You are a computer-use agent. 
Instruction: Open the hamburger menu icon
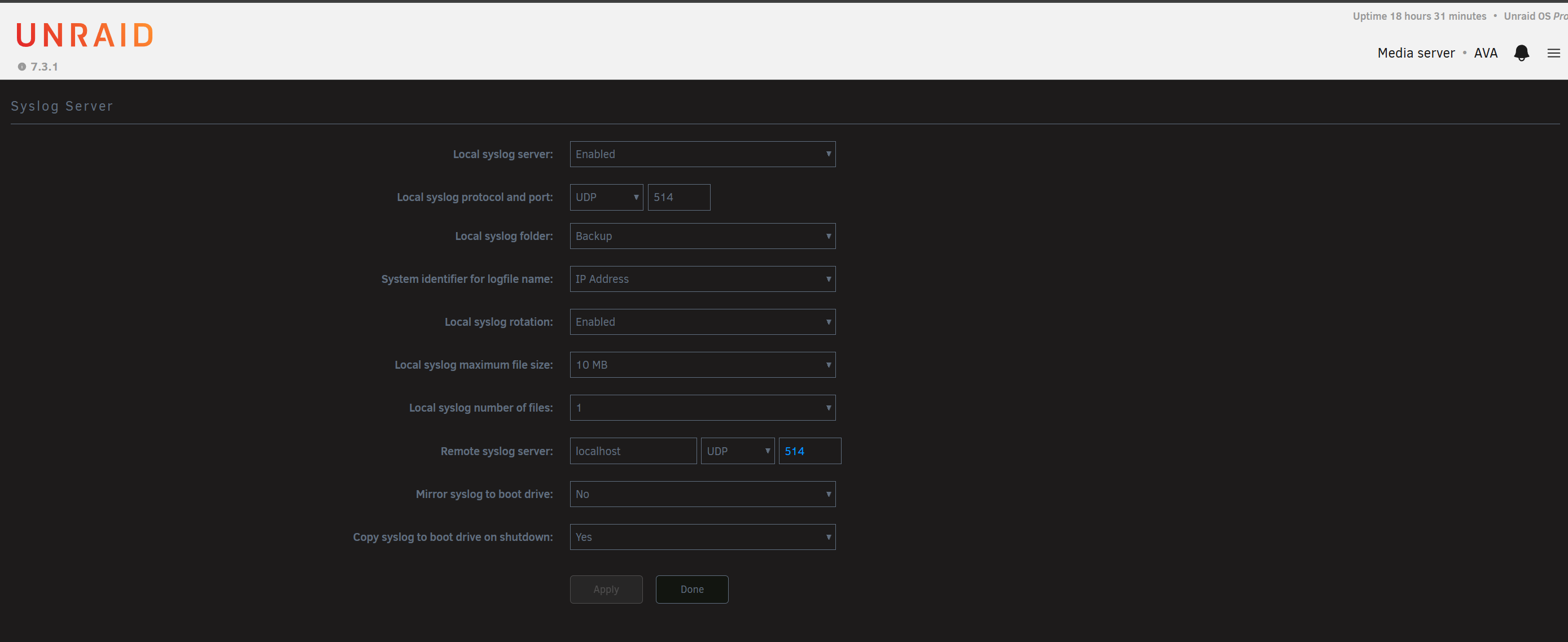(1553, 53)
